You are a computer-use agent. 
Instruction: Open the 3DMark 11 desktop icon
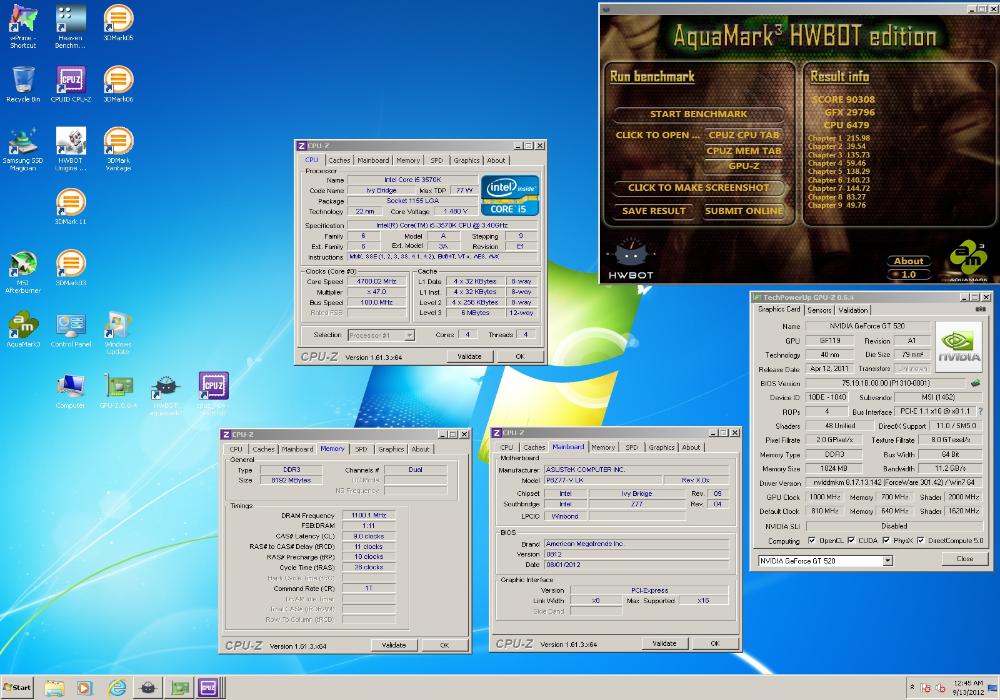[x=70, y=206]
